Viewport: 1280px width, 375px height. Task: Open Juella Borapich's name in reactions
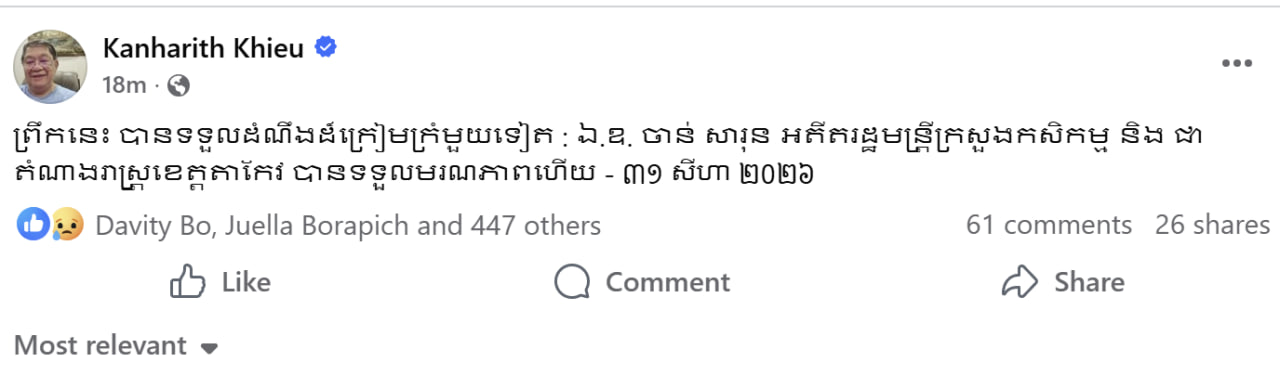pyautogui.click(x=312, y=226)
